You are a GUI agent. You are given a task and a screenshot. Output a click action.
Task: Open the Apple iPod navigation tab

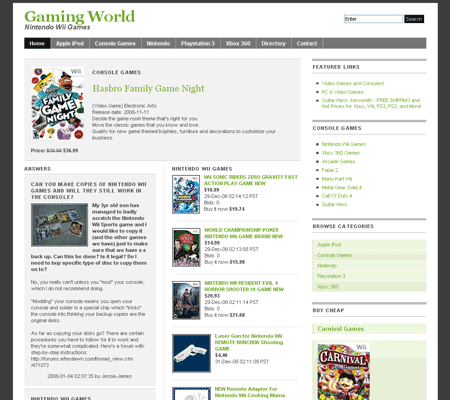[x=70, y=43]
